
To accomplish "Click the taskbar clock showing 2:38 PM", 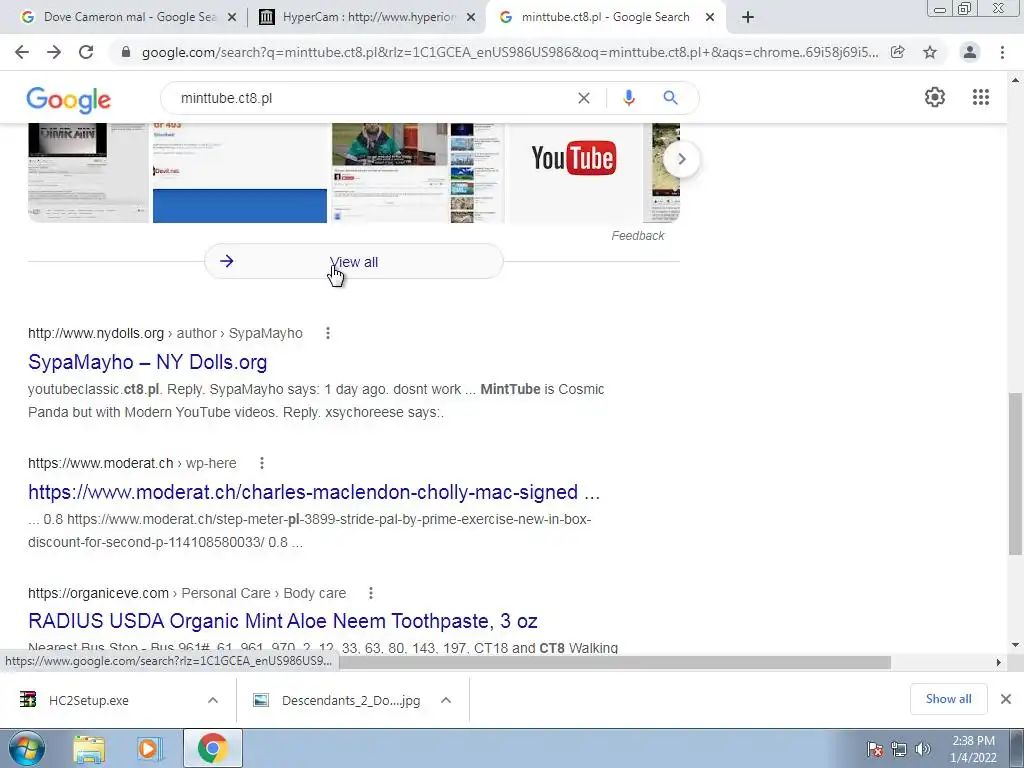I will pos(973,749).
